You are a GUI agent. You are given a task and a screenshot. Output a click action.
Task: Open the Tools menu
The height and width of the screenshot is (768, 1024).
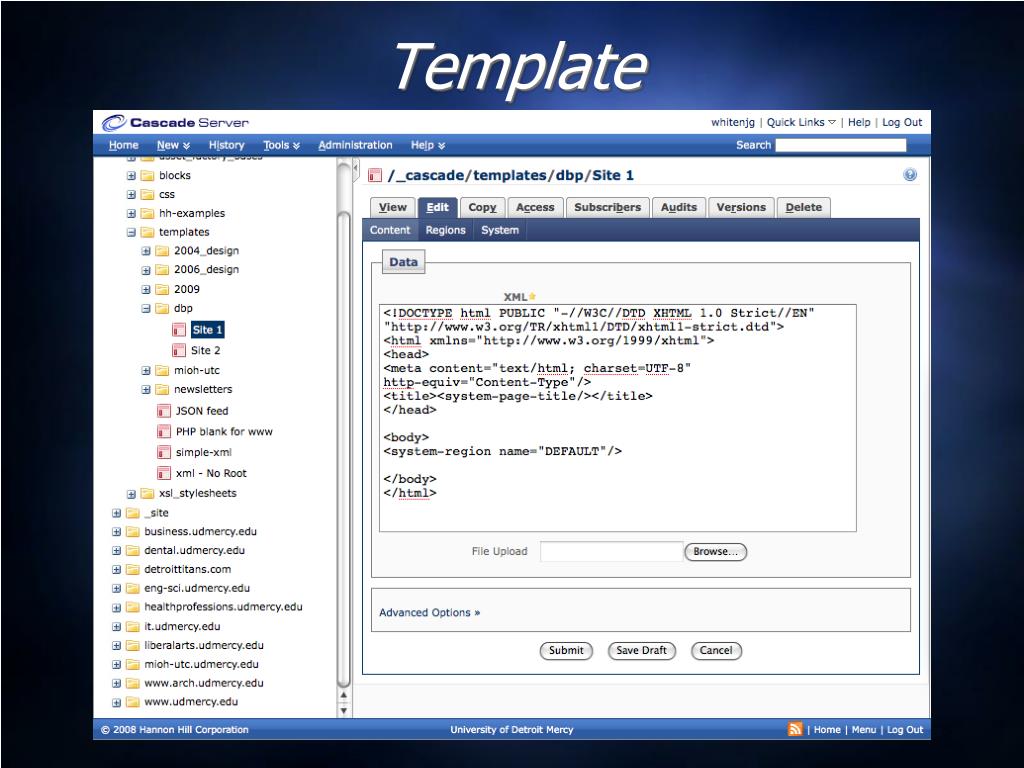[281, 145]
